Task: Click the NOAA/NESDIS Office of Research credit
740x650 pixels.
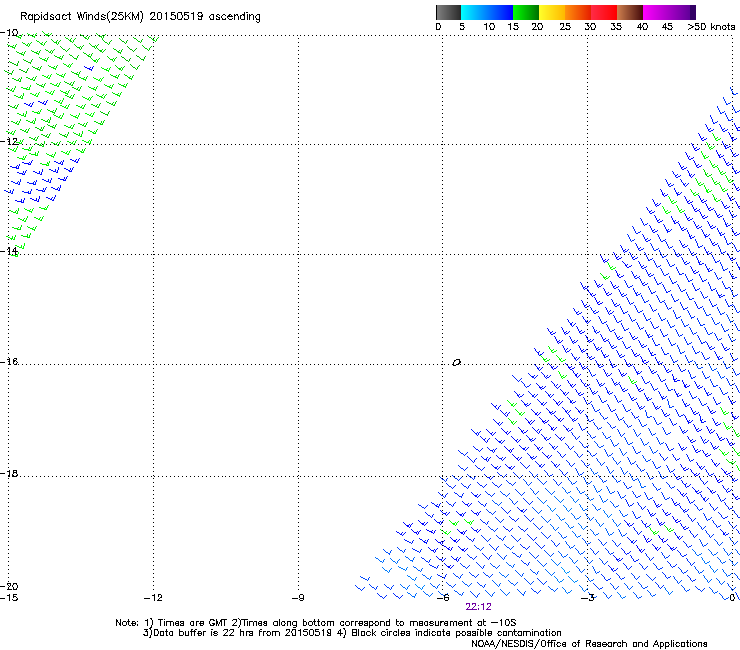Action: (589, 644)
